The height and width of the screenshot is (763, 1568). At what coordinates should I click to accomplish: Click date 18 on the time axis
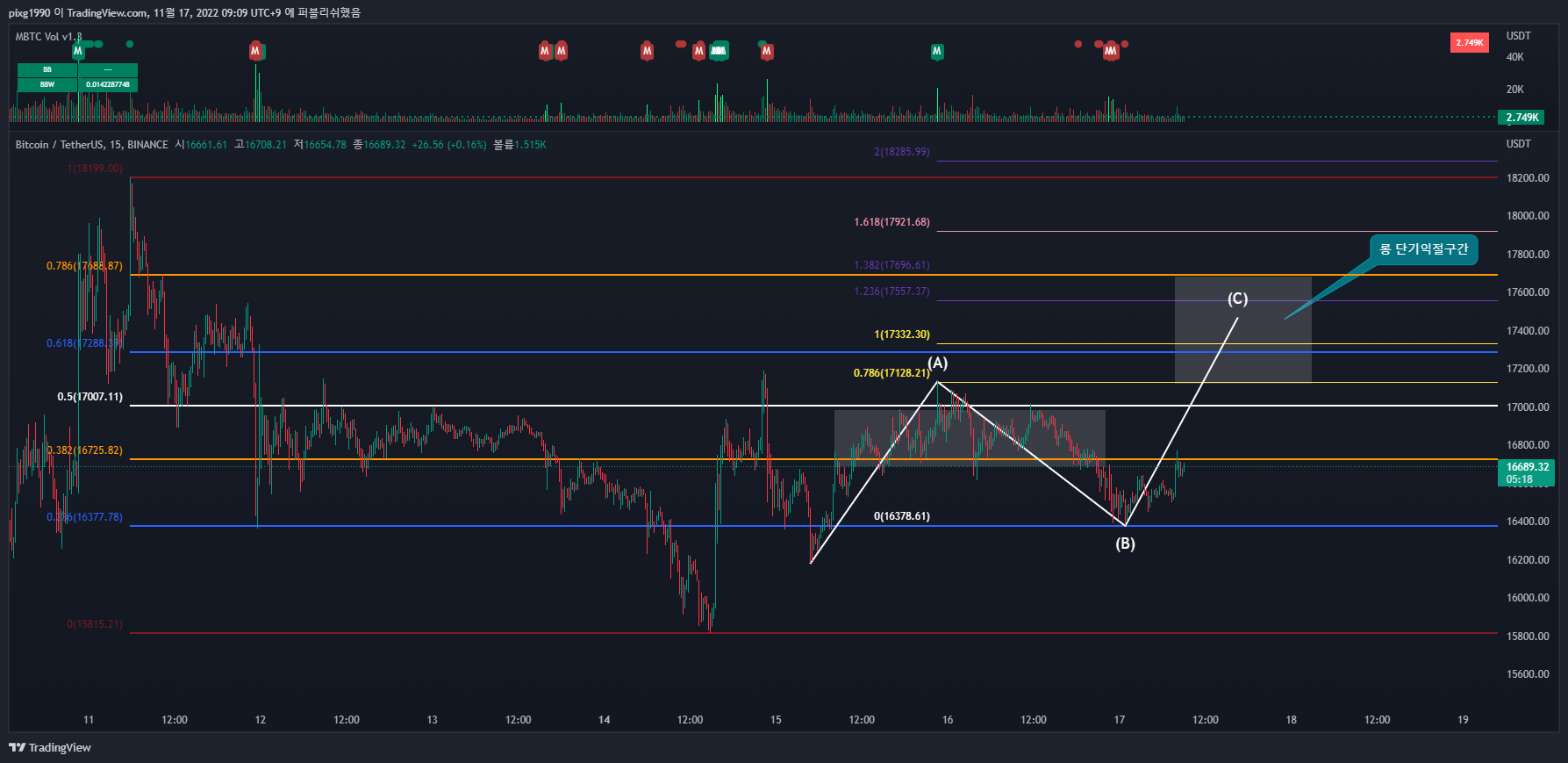coord(1291,720)
